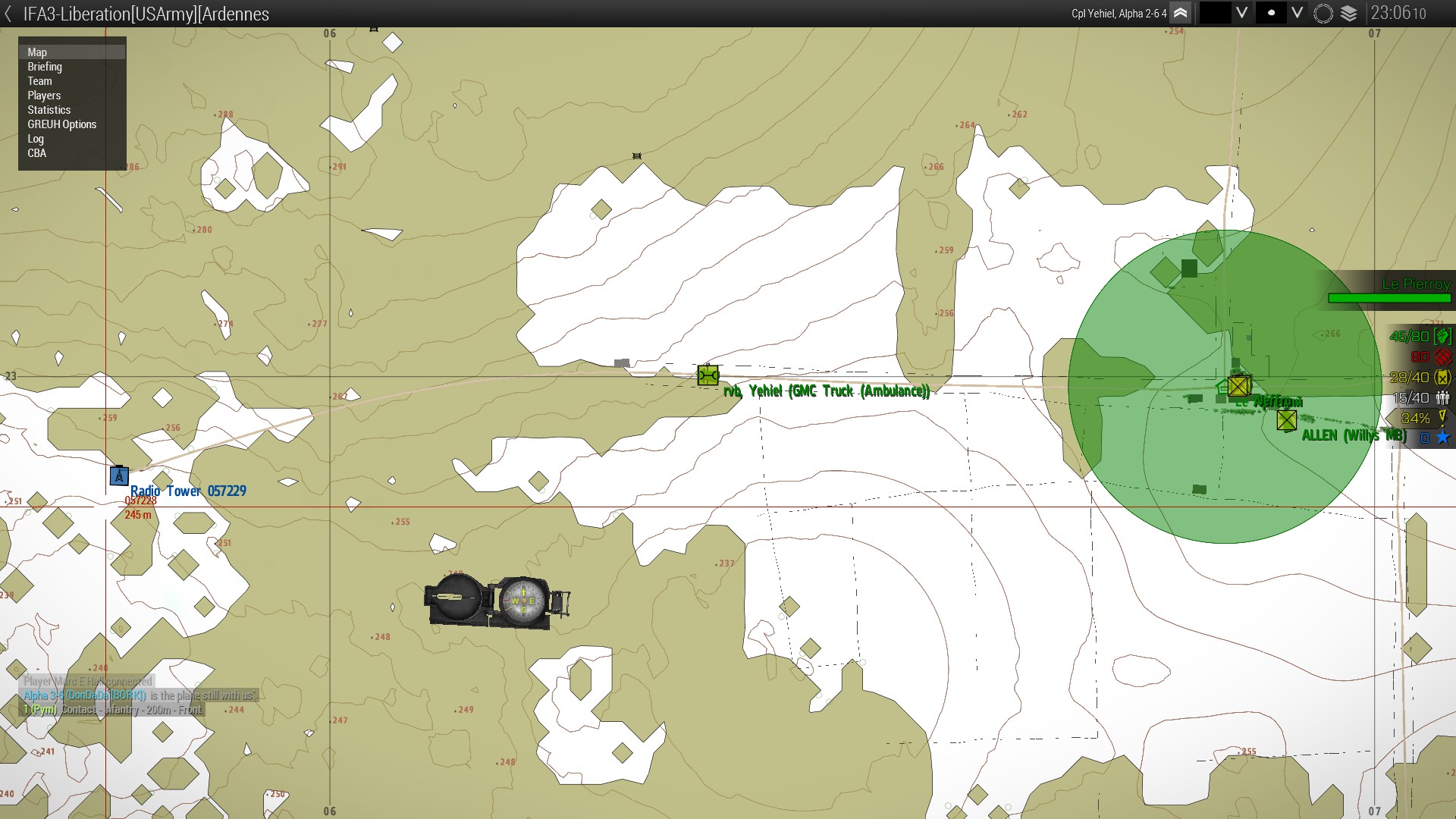1456x819 pixels.
Task: Open the Briefing menu entry
Action: 45,67
